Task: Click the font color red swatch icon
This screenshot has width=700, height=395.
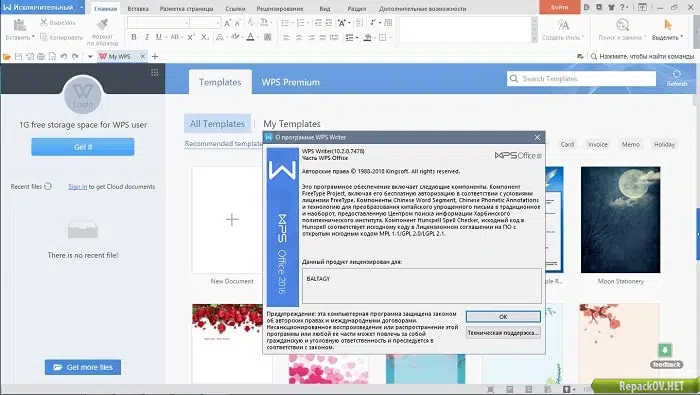Action: click(x=250, y=37)
